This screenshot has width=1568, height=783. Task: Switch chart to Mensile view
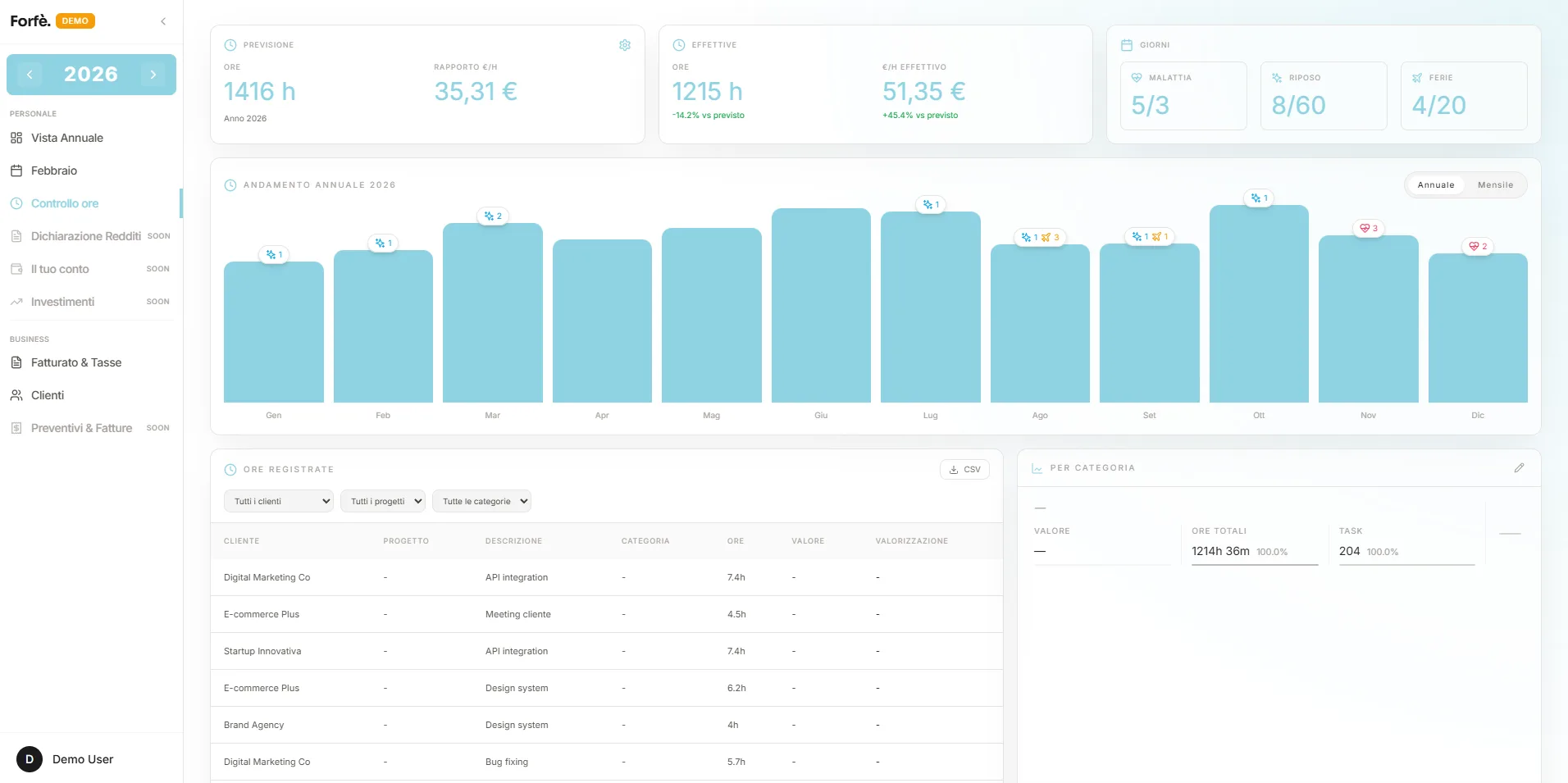pyautogui.click(x=1495, y=185)
